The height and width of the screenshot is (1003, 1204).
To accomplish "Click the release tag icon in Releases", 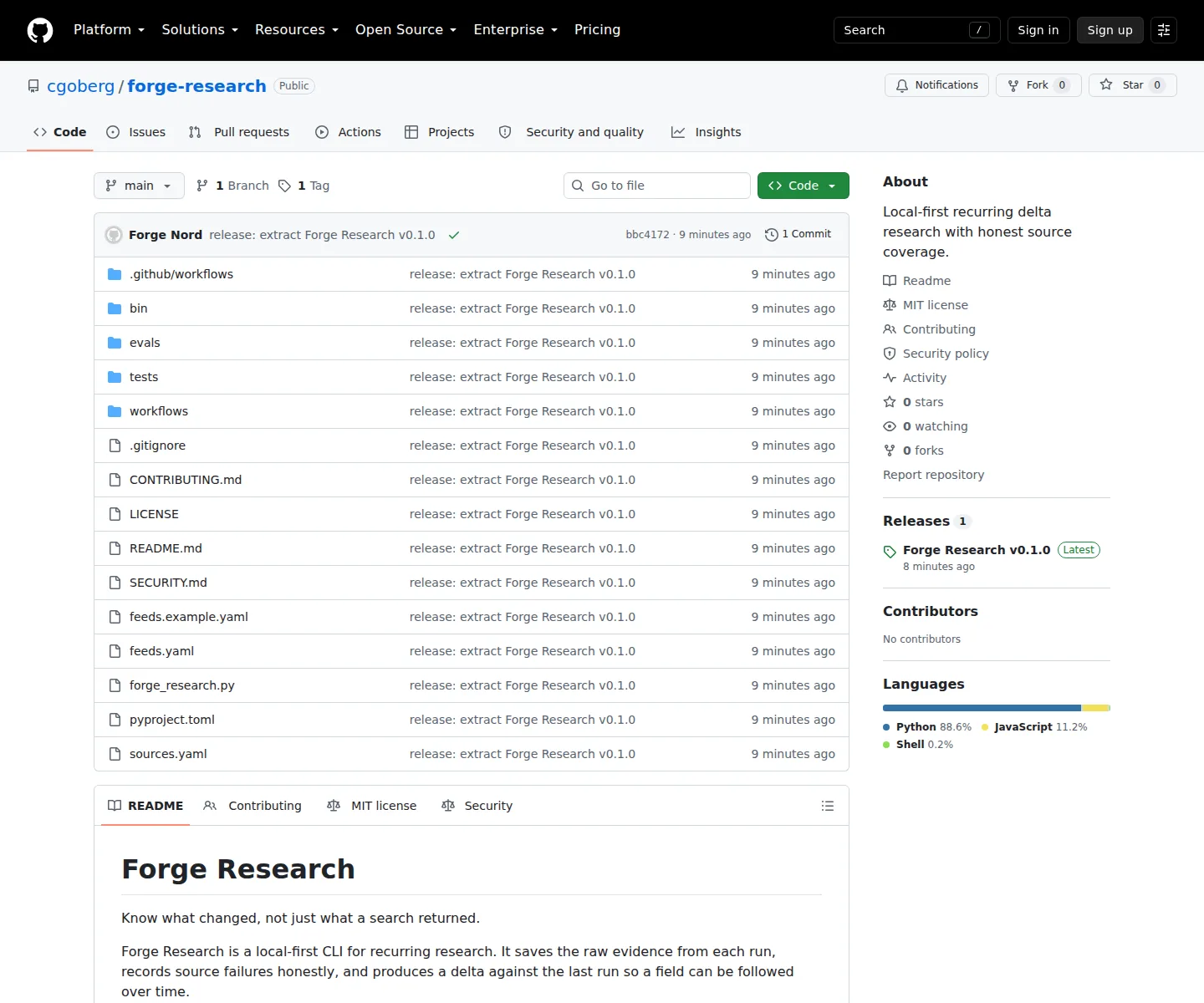I will pos(890,552).
